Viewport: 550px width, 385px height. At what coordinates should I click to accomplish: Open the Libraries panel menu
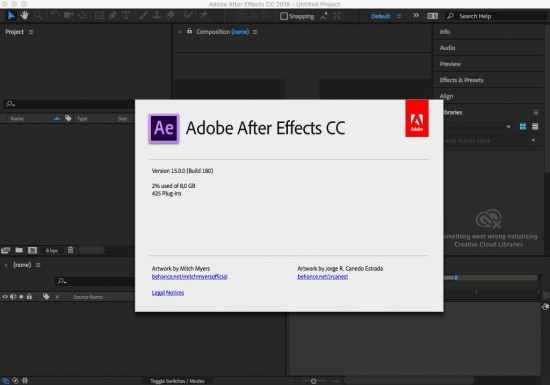pyautogui.click(x=536, y=113)
